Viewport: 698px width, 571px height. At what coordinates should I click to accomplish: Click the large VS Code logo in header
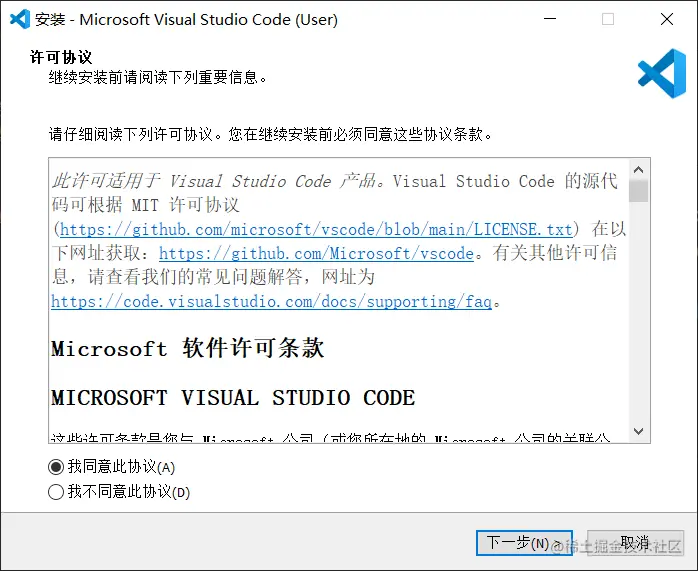tap(662, 73)
